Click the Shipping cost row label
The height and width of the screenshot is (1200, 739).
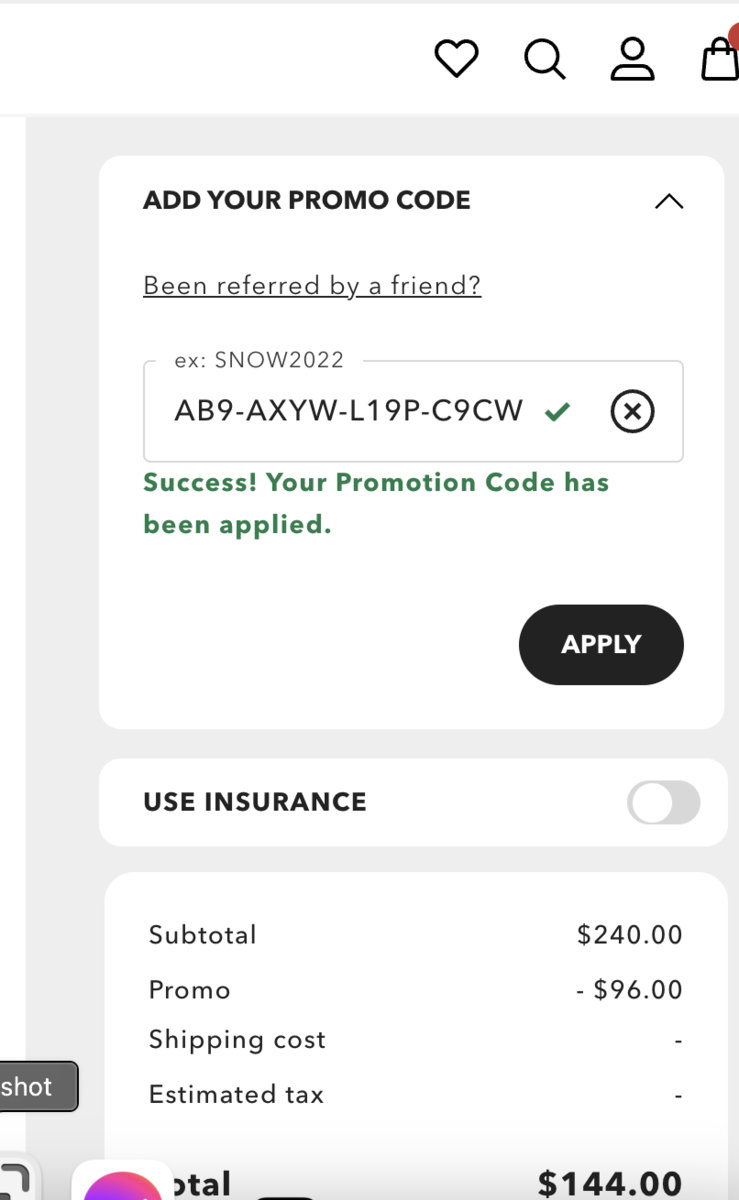[x=237, y=1040]
